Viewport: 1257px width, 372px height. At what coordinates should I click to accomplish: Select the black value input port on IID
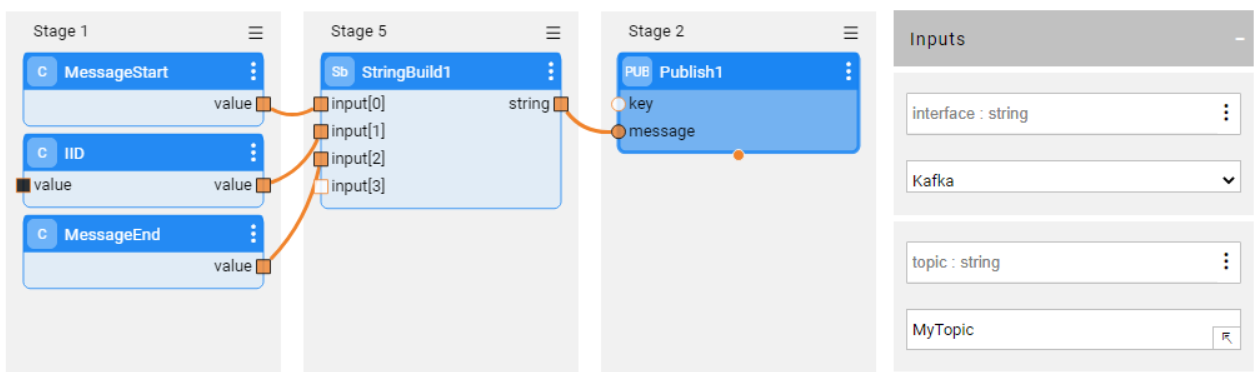[x=24, y=185]
